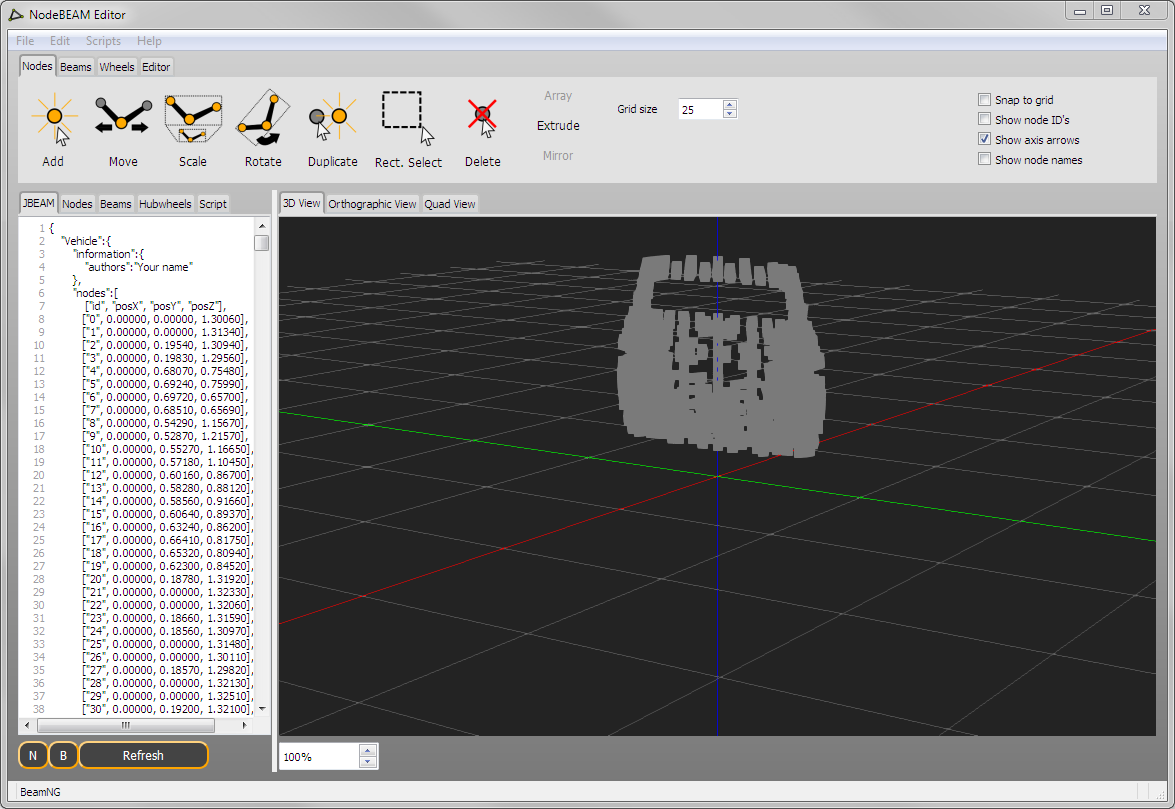Image resolution: width=1175 pixels, height=809 pixels.
Task: Switch to Orthographic View tab
Action: tap(372, 204)
